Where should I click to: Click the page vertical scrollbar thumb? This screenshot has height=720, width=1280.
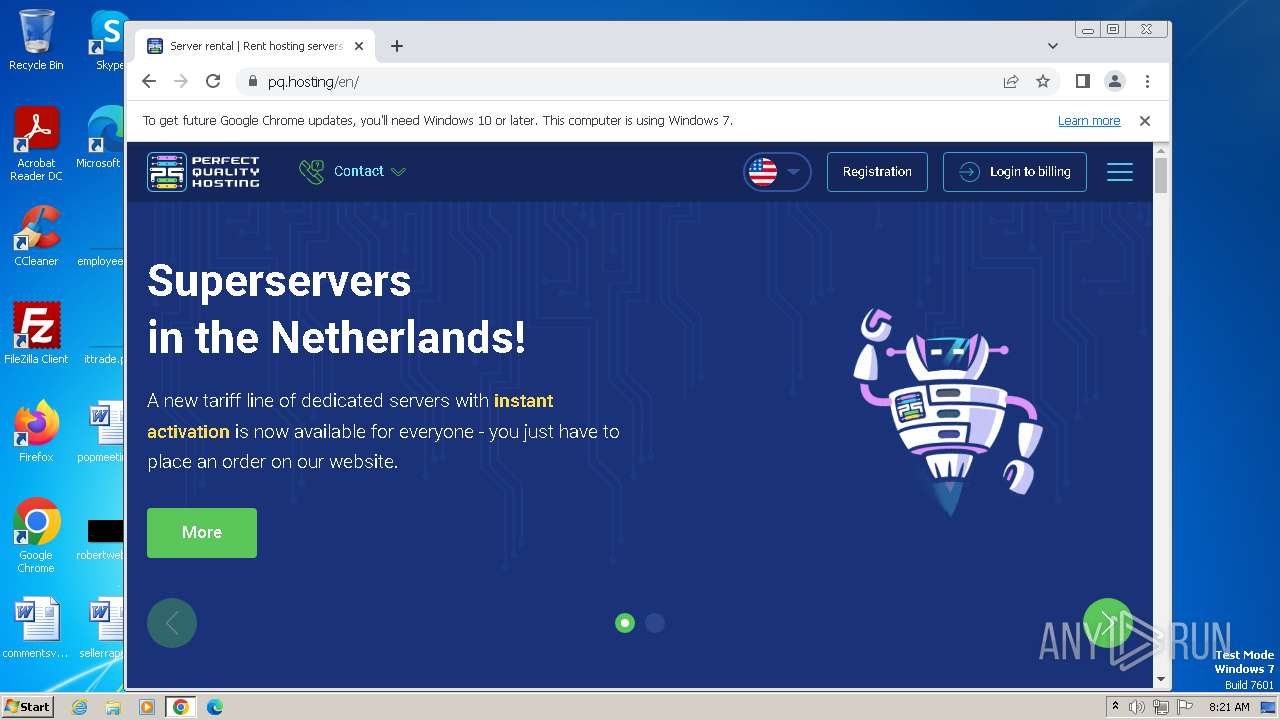[x=1161, y=175]
